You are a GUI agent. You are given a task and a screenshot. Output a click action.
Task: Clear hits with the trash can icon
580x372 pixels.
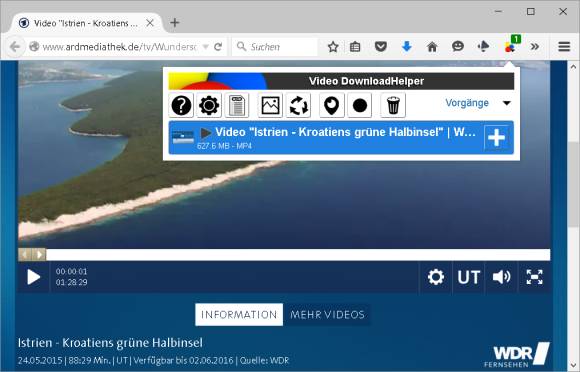pyautogui.click(x=393, y=105)
